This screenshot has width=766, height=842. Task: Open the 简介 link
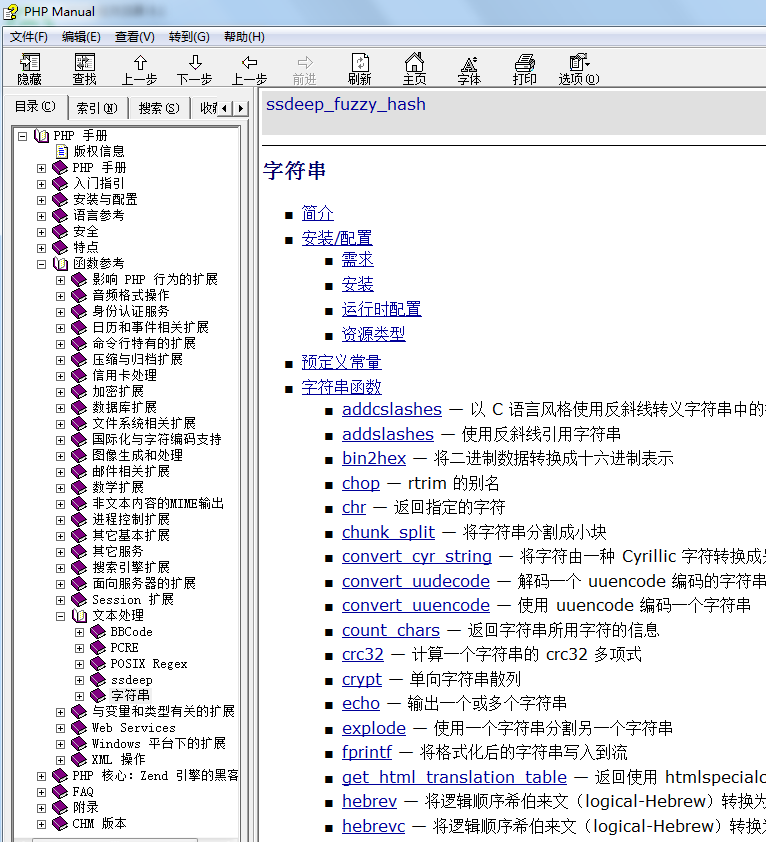pos(317,214)
